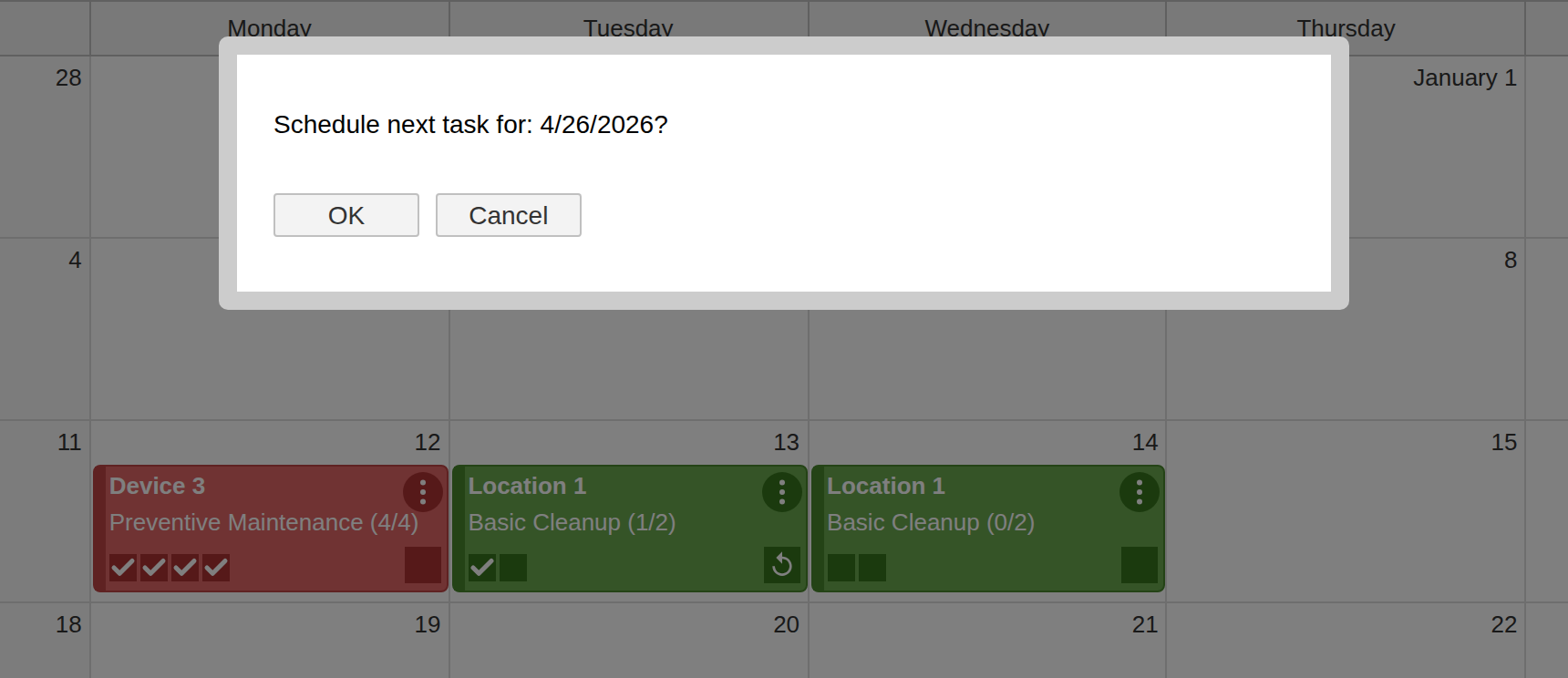Click the corner square icon on Wednesday's cleanup card
The height and width of the screenshot is (678, 1568).
pyautogui.click(x=1141, y=566)
